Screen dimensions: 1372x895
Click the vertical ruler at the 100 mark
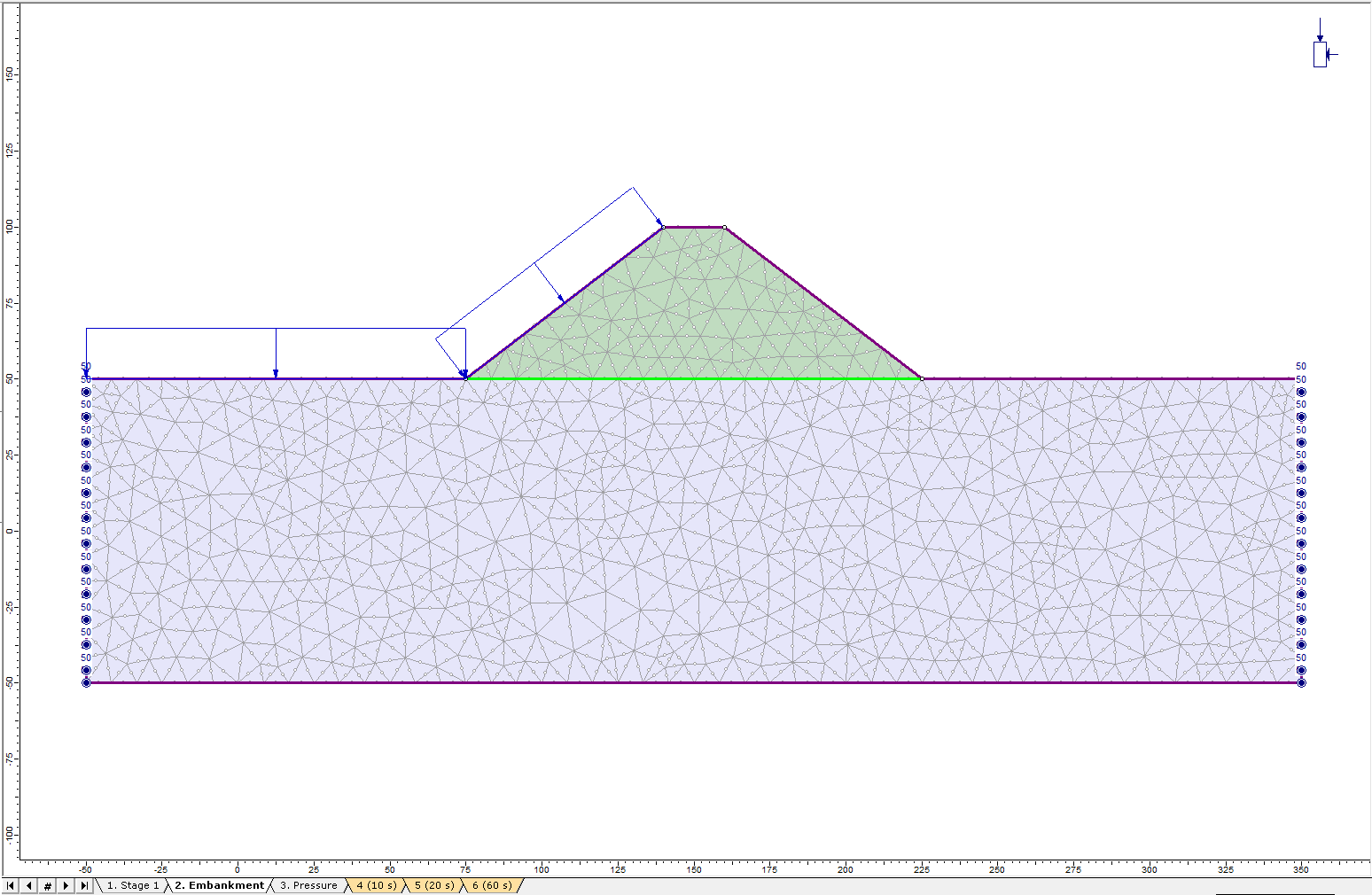pos(9,227)
